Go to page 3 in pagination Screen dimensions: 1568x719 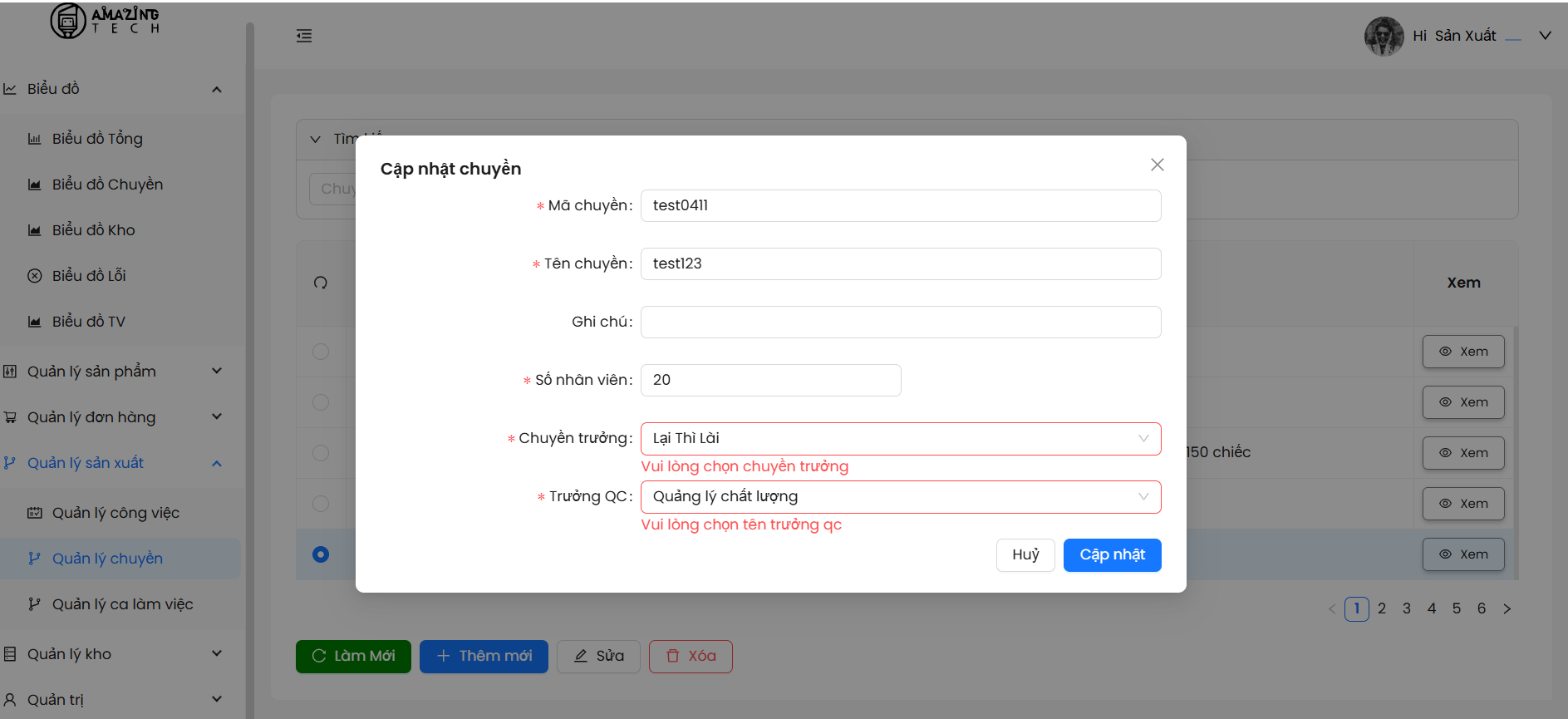click(x=1406, y=609)
